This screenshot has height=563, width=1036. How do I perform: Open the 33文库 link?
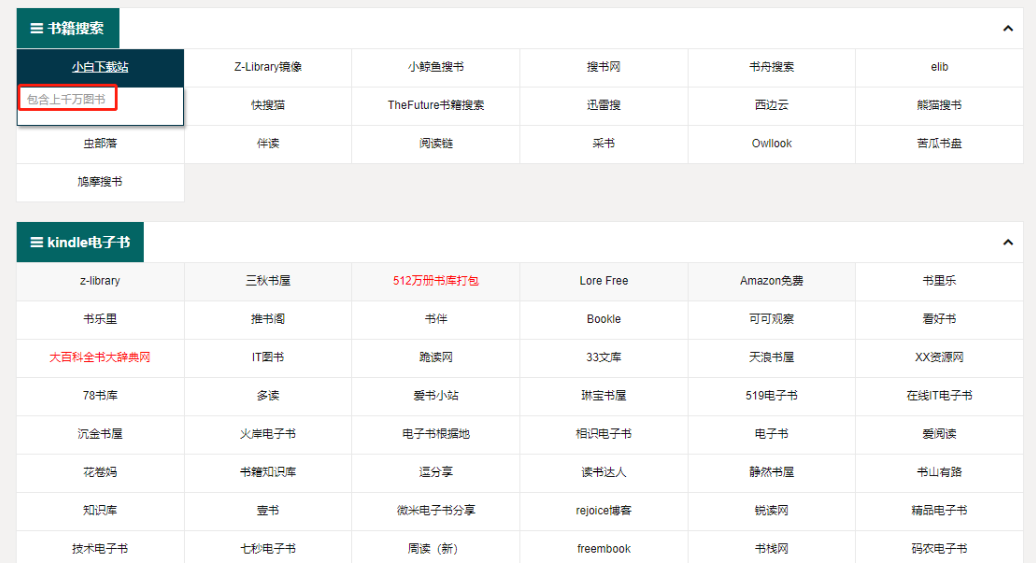pos(604,357)
